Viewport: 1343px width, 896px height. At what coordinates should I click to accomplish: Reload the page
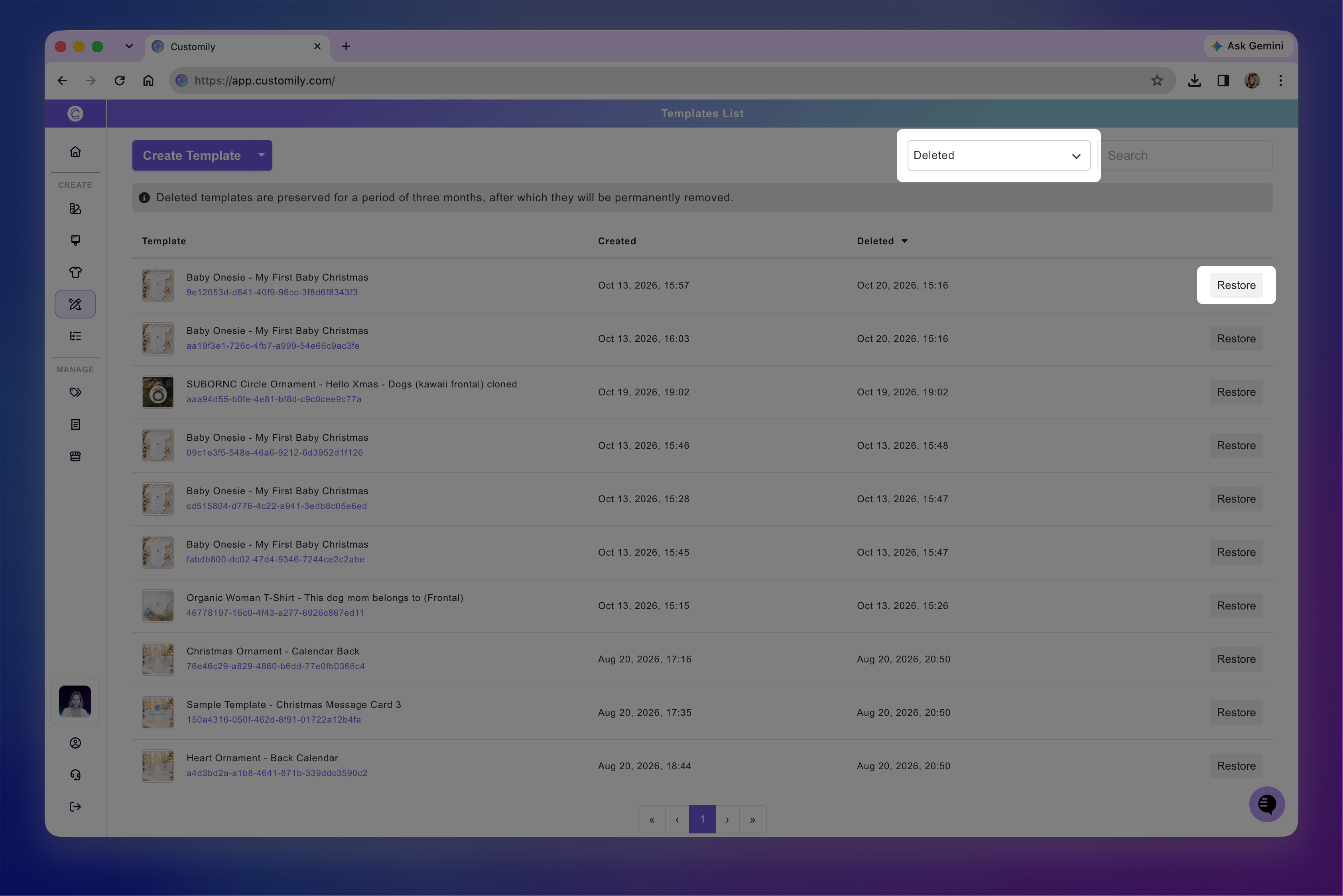point(120,81)
